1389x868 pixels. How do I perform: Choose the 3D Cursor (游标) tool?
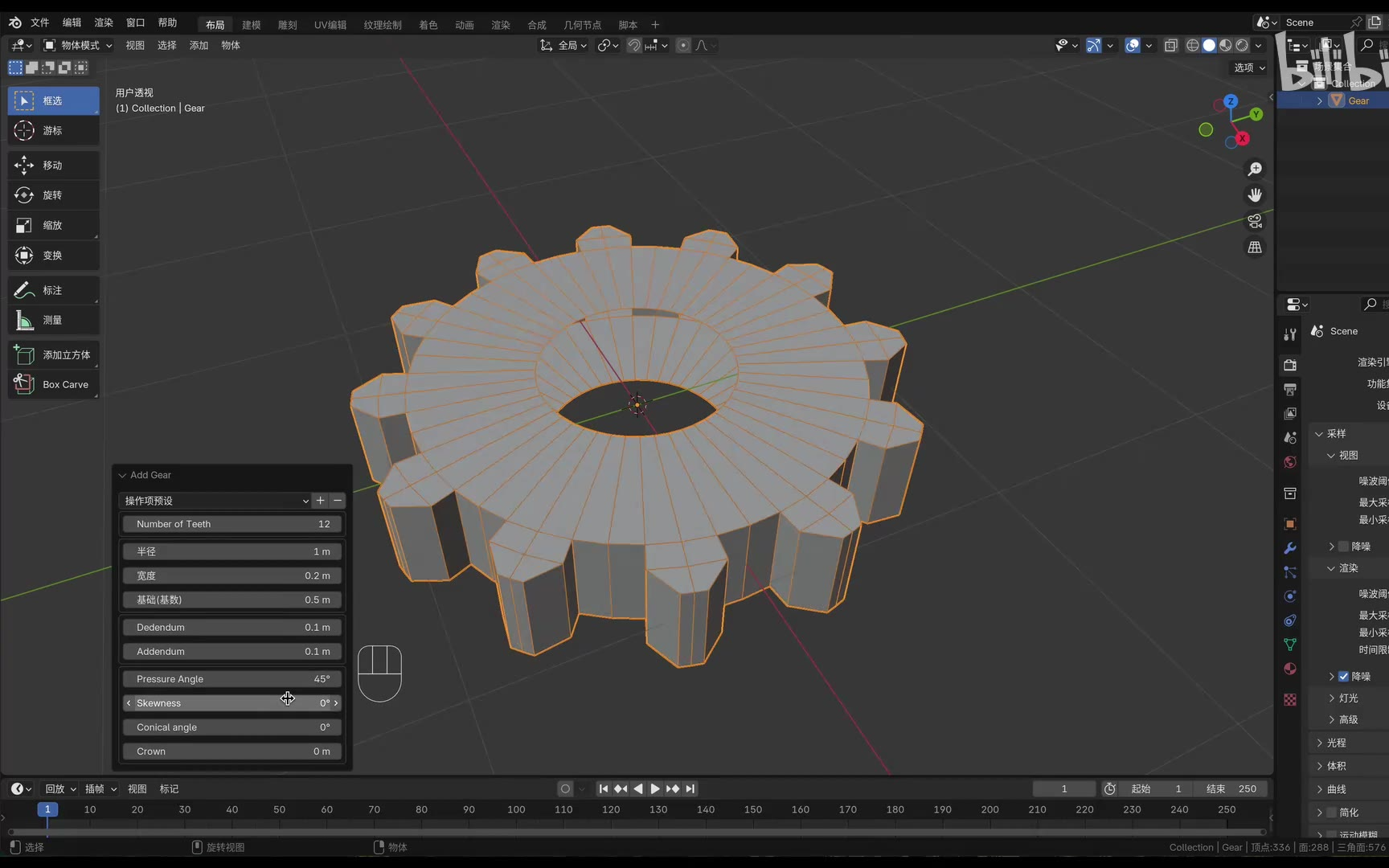(x=53, y=130)
